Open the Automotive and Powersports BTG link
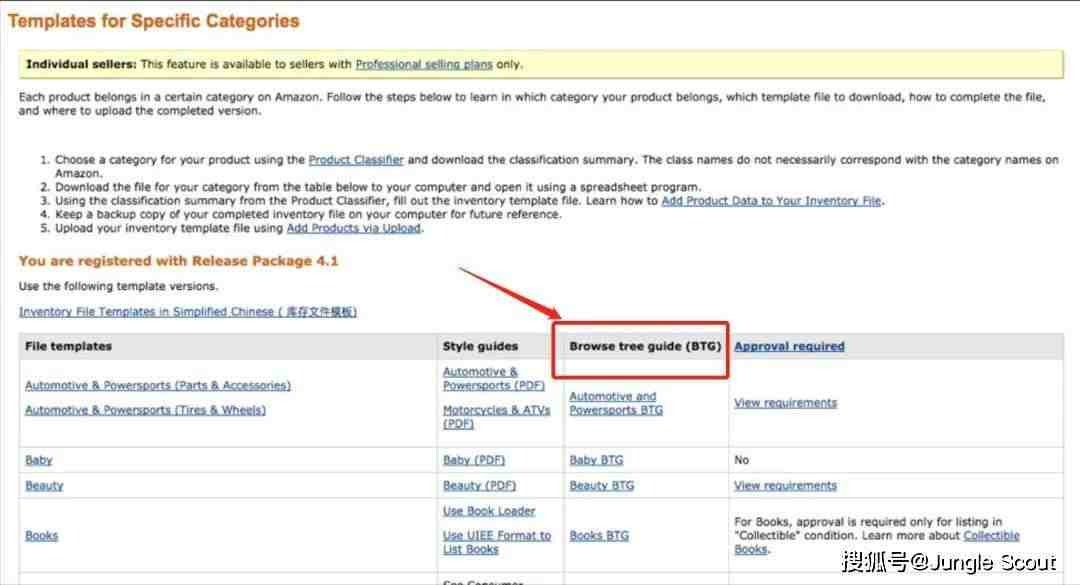This screenshot has width=1080, height=585. pyautogui.click(x=616, y=403)
